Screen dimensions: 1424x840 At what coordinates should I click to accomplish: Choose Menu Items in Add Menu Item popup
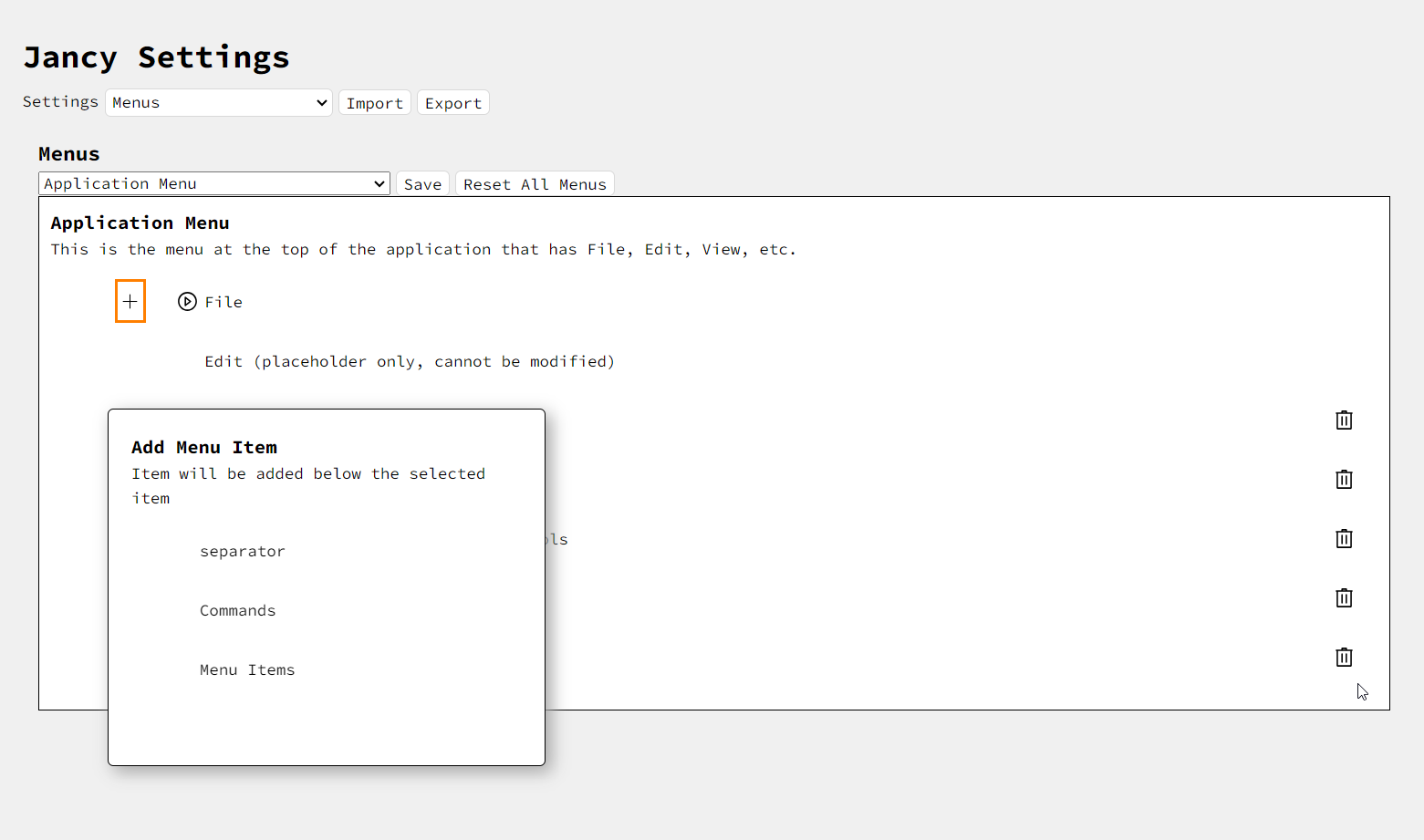(247, 669)
